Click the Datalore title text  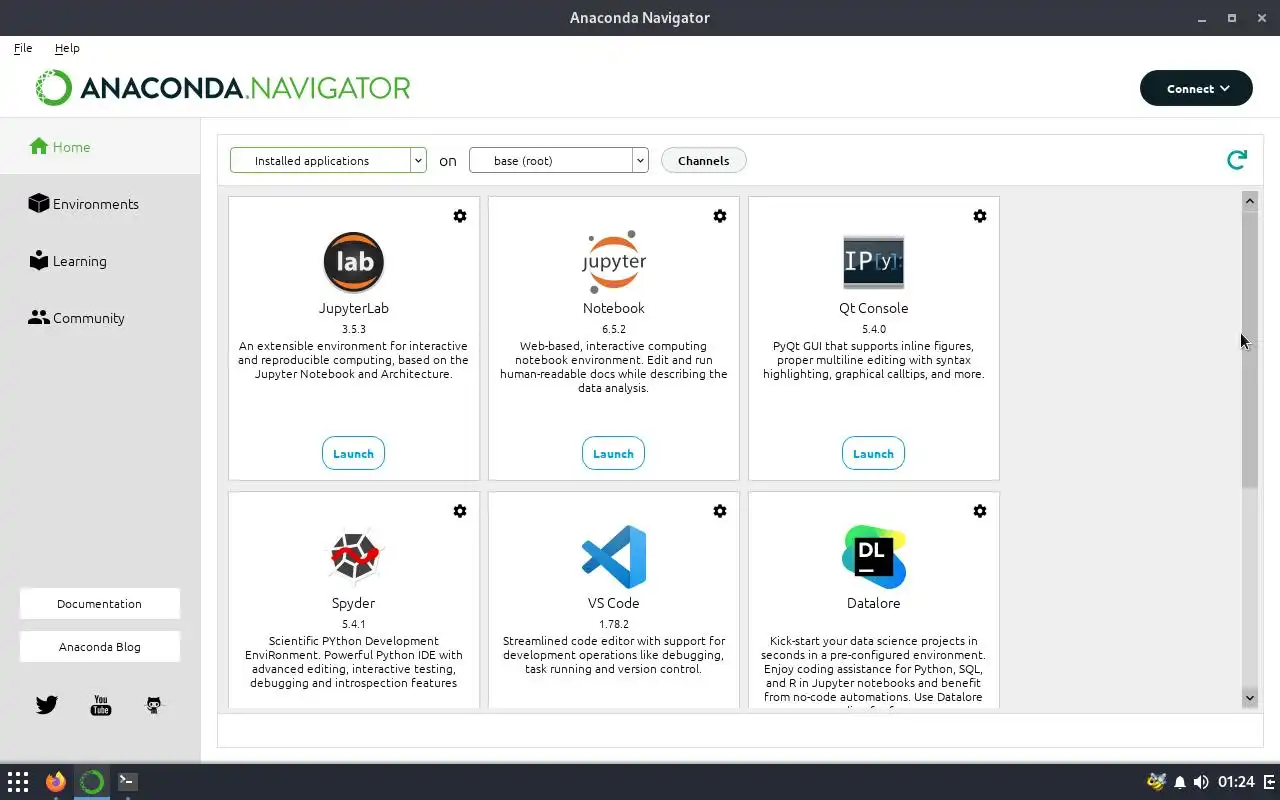874,603
